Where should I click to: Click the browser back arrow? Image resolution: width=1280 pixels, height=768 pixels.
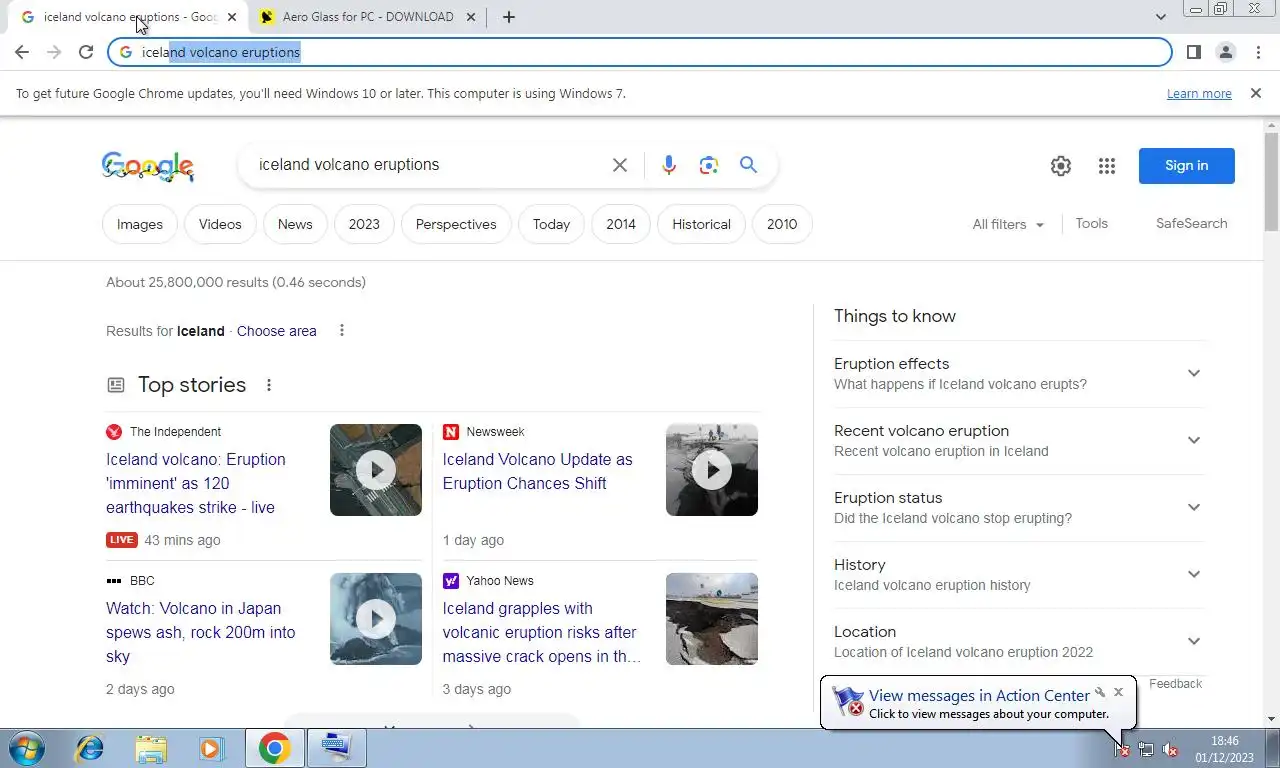pyautogui.click(x=22, y=52)
